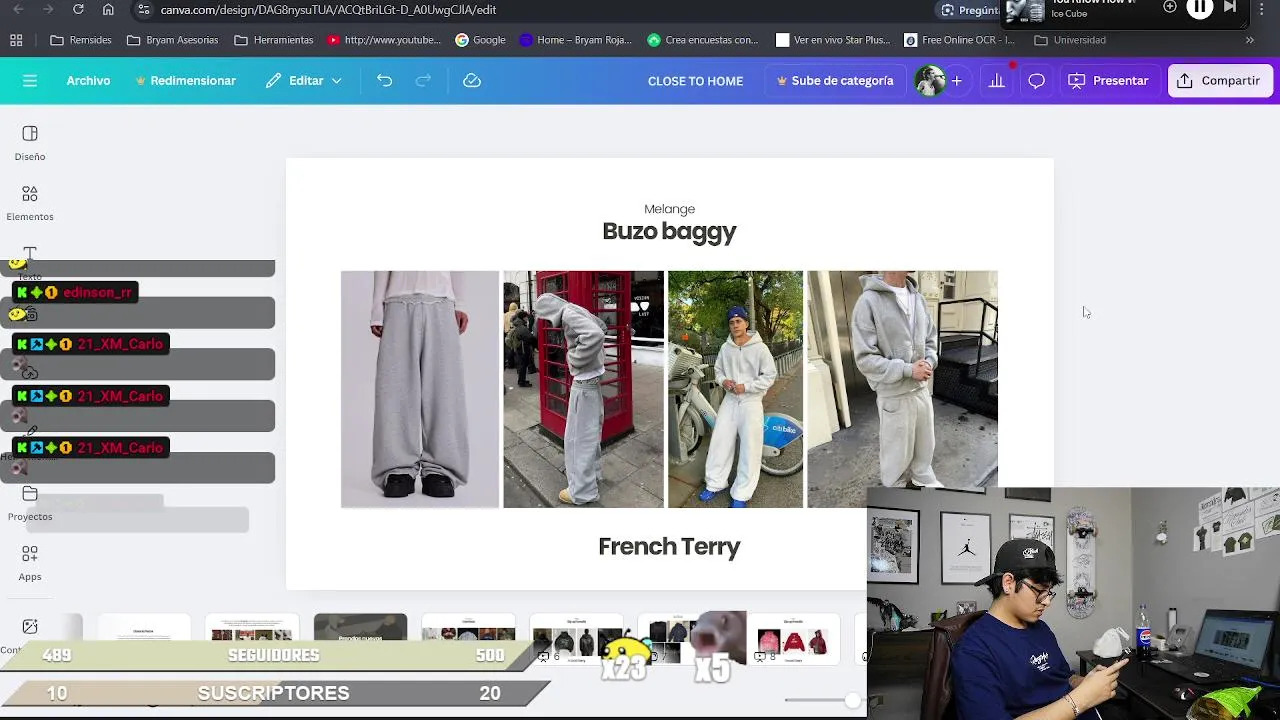This screenshot has width=1280, height=720.
Task: Select the French Terry heading
Action: [x=669, y=546]
